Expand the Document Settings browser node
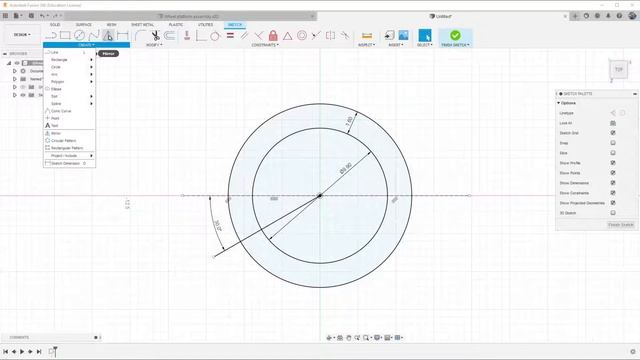640x360 pixels. pyautogui.click(x=15, y=71)
